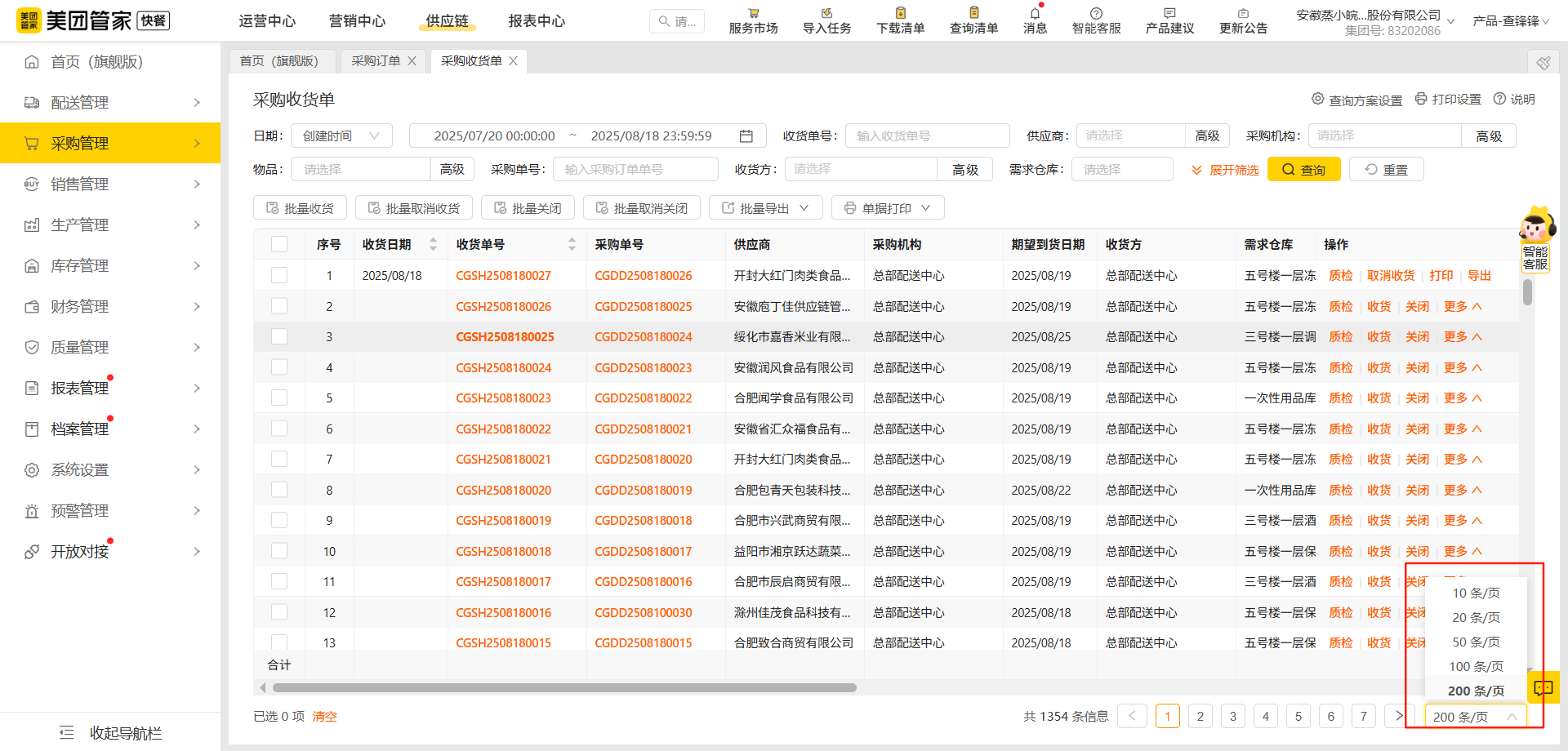Viewport: 1568px width, 751px height.
Task: Select 50 条/页 page size option
Action: point(1475,642)
